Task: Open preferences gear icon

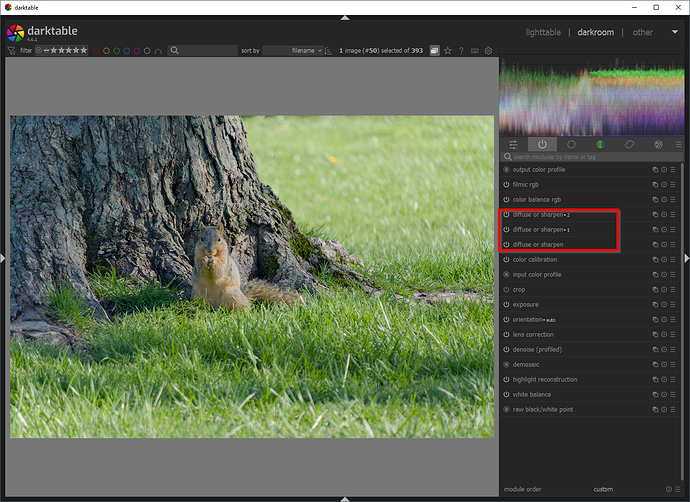Action: coord(488,51)
